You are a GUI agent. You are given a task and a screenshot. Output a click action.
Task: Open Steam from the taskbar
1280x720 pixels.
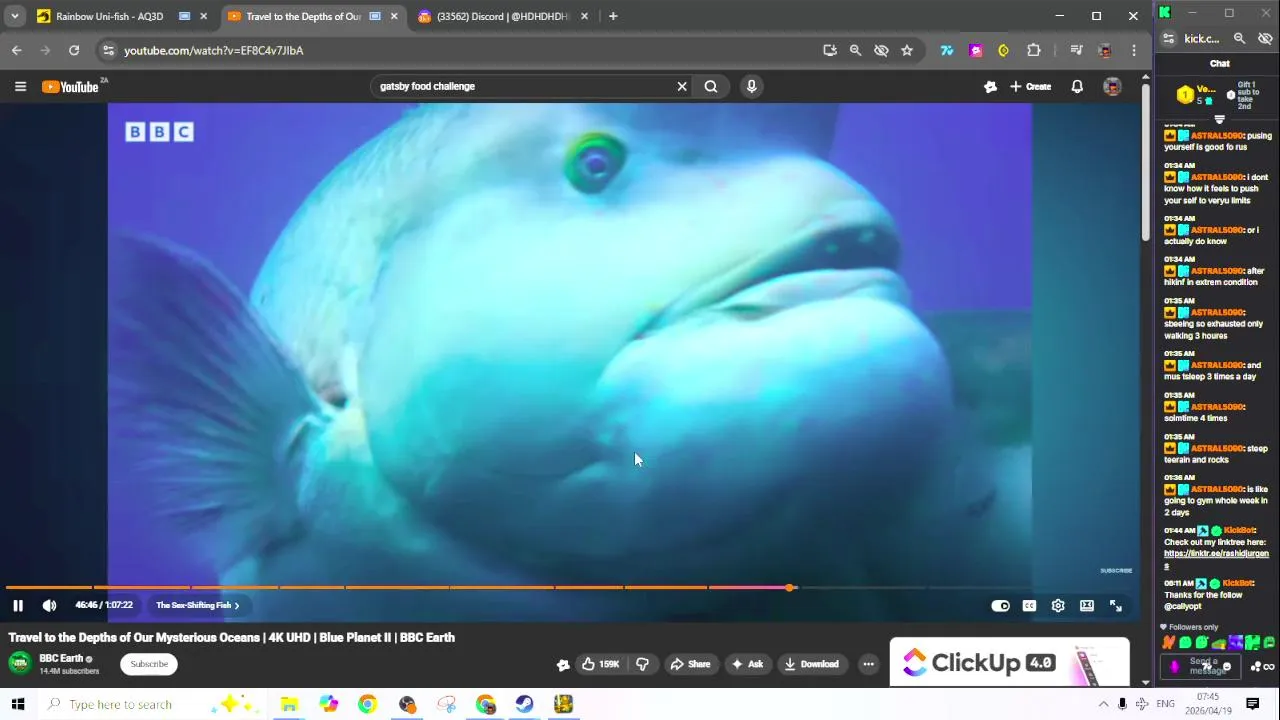point(524,704)
